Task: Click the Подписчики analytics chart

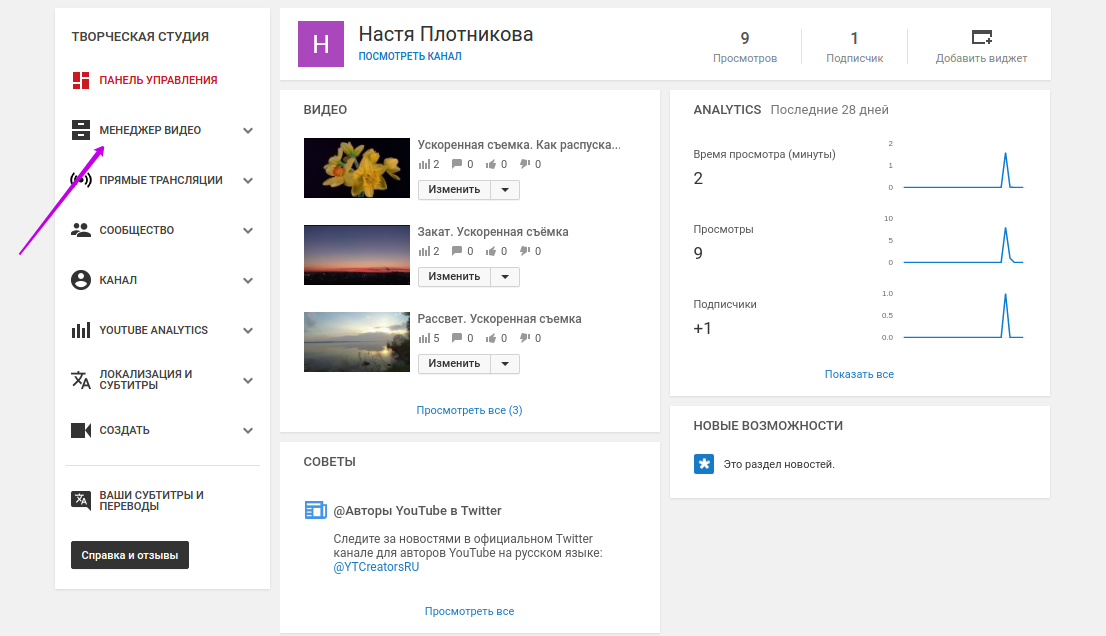Action: (963, 315)
